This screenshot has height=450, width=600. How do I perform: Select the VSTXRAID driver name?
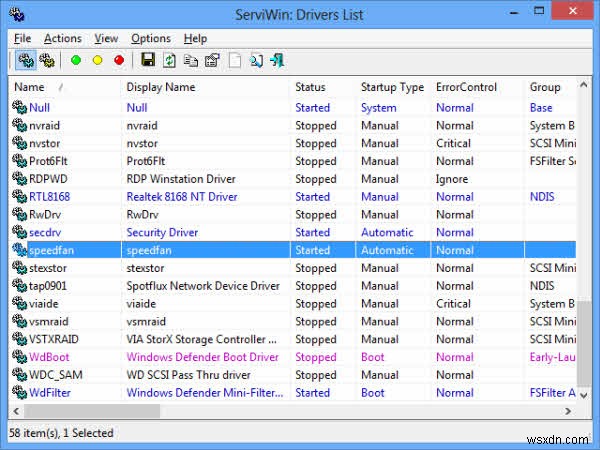coord(54,339)
